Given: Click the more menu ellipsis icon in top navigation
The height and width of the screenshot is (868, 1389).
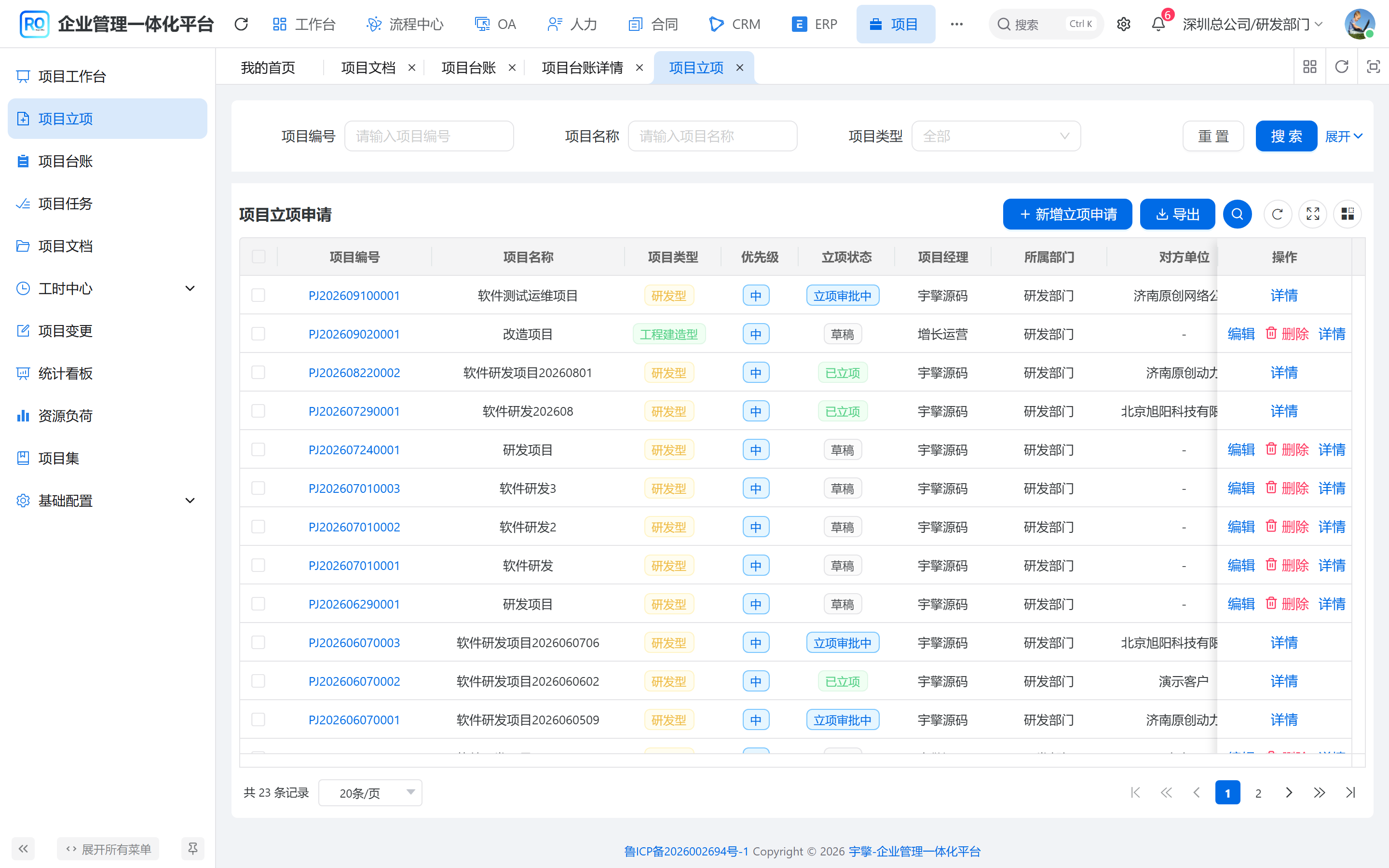Looking at the screenshot, I should click(956, 24).
